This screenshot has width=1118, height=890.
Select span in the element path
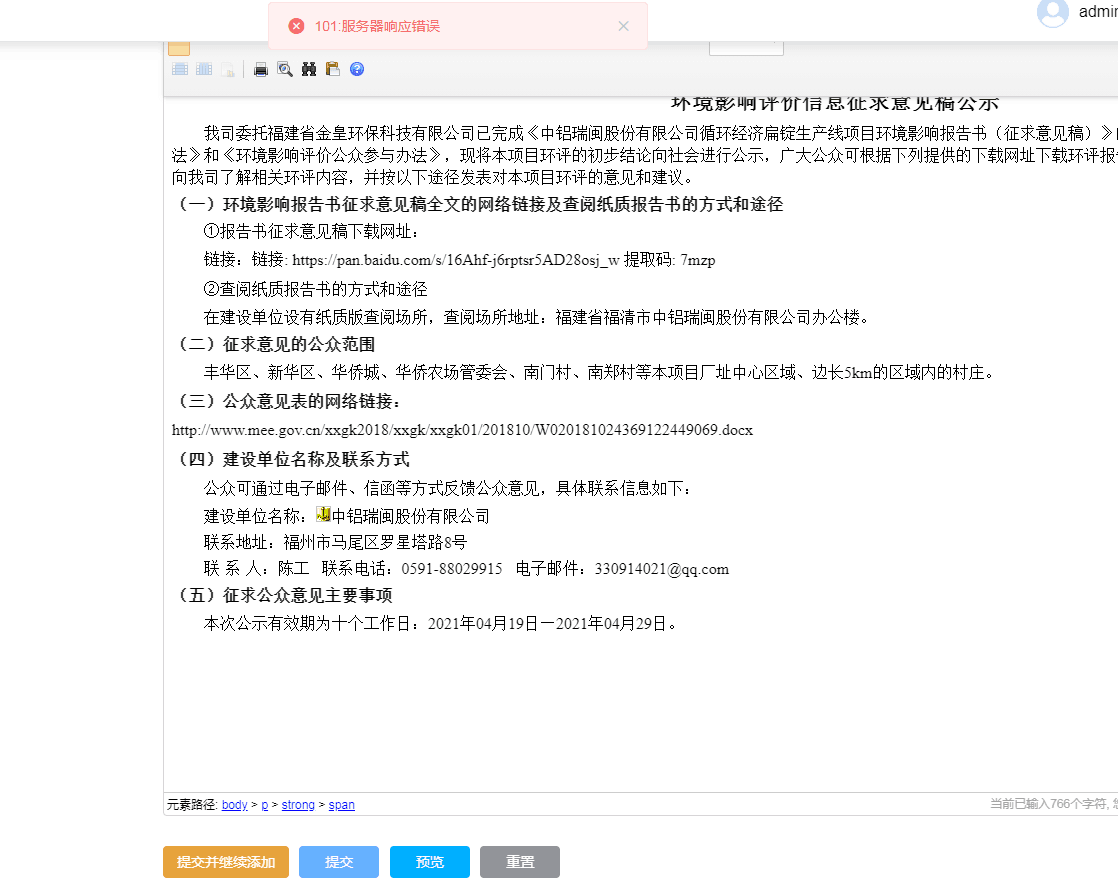pos(341,805)
